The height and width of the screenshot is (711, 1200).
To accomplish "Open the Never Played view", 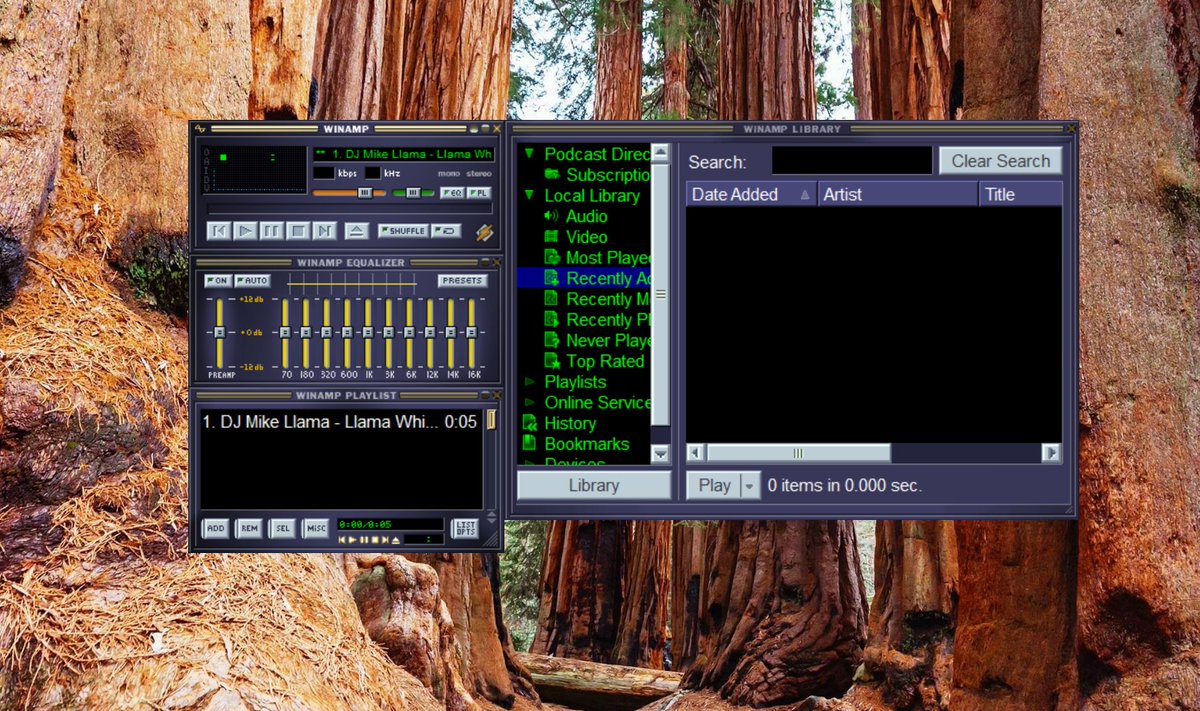I will tap(598, 341).
